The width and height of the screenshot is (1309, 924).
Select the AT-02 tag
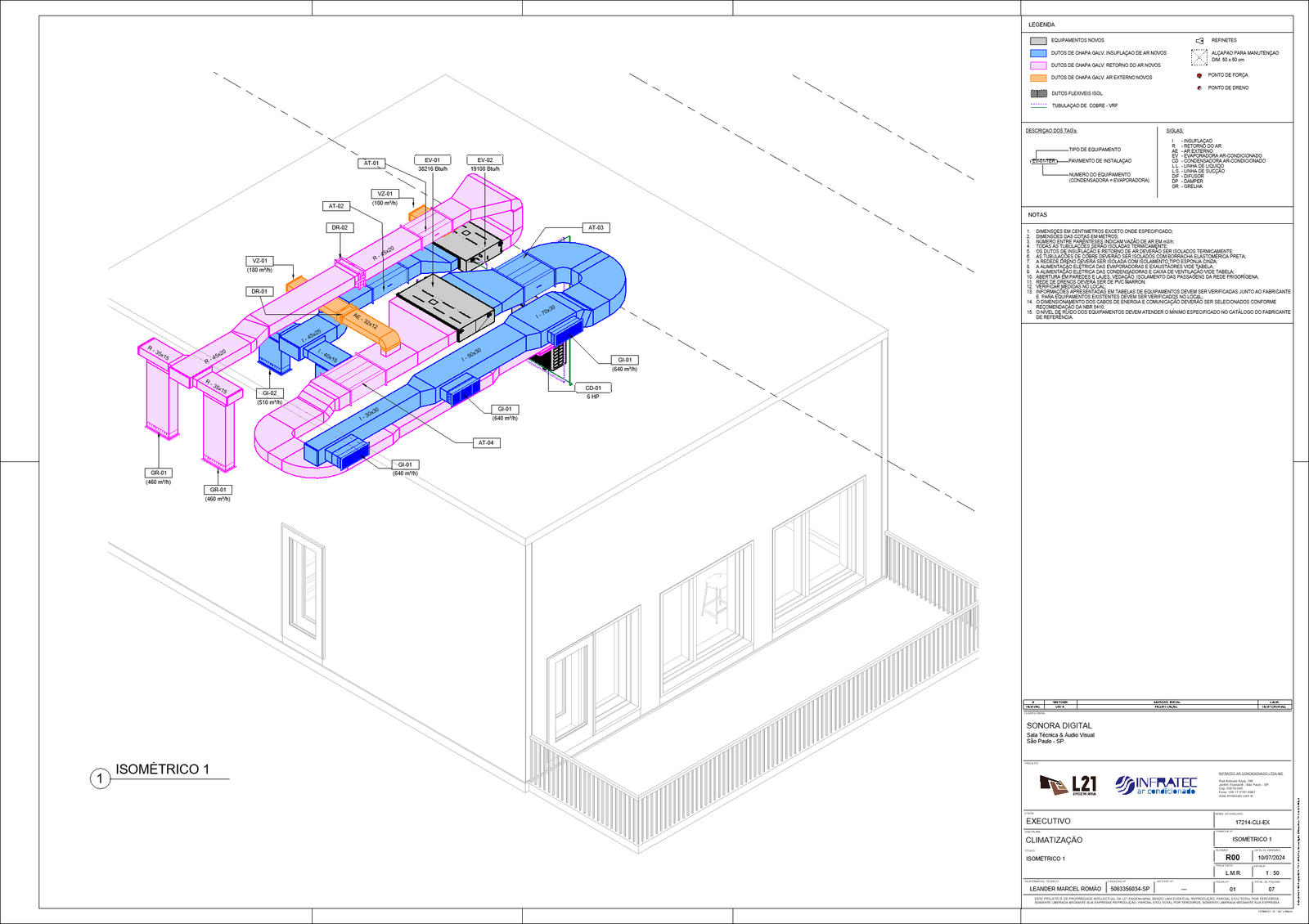click(336, 206)
